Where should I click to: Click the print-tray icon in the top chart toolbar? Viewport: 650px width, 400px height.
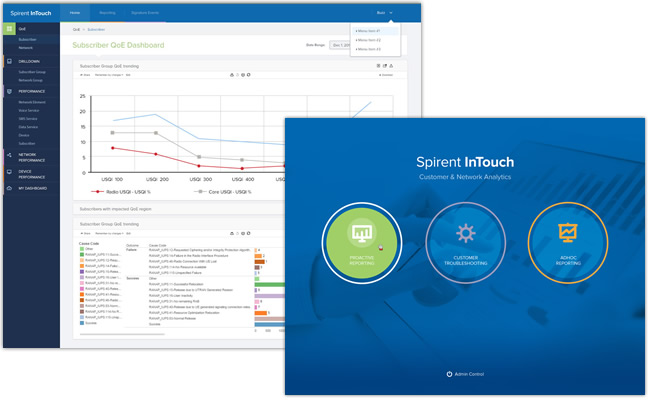(232, 75)
